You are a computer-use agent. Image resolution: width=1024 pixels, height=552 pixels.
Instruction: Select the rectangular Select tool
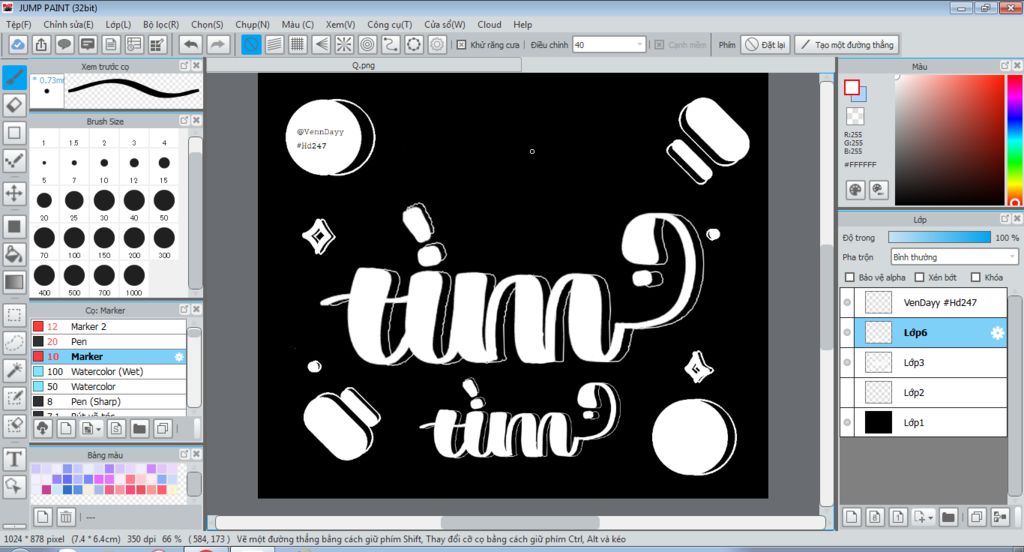(14, 314)
